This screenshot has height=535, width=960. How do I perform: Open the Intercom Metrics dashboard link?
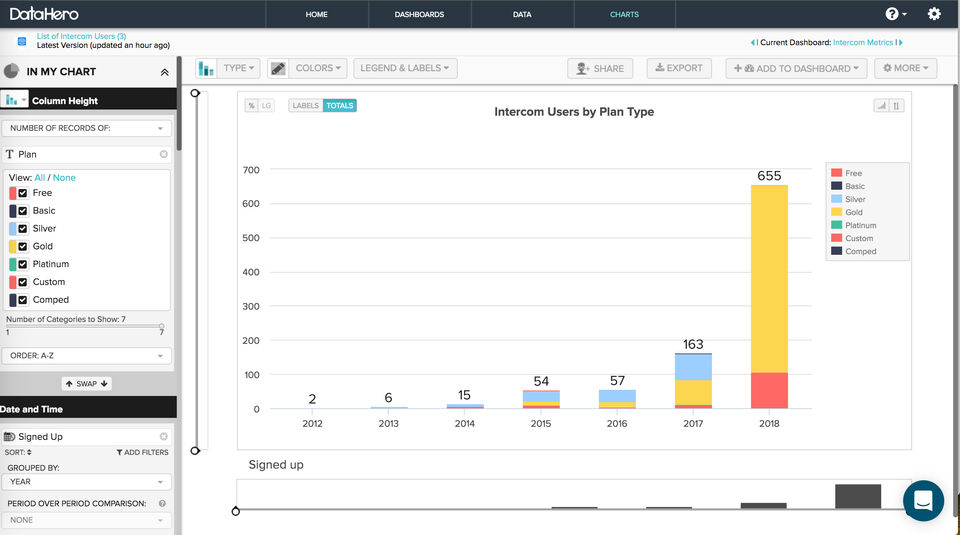tap(863, 43)
